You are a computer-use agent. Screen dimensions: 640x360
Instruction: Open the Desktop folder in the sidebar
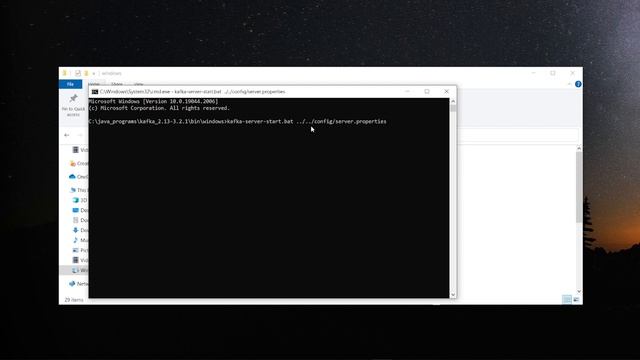[x=80, y=210]
